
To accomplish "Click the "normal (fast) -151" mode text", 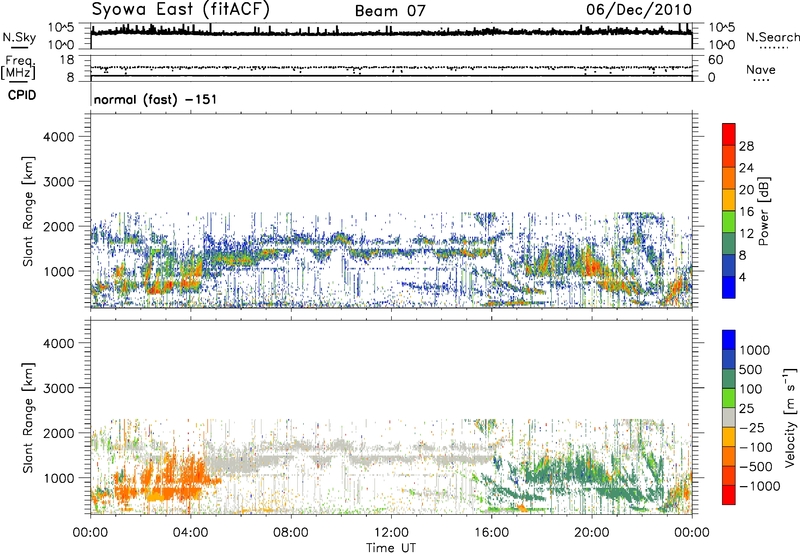I will (x=155, y=99).
